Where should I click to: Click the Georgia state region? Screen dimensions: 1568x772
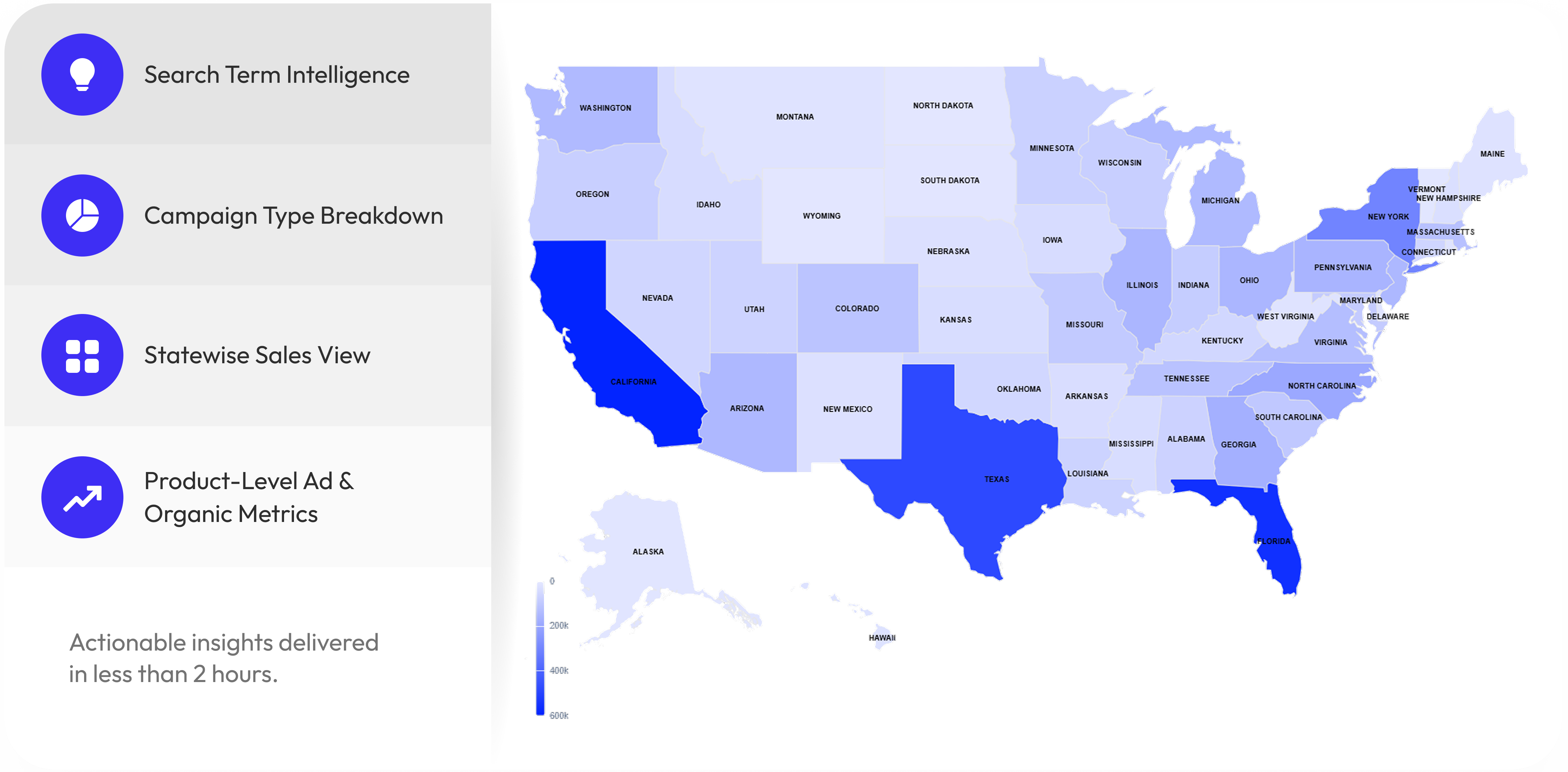coord(1239,444)
